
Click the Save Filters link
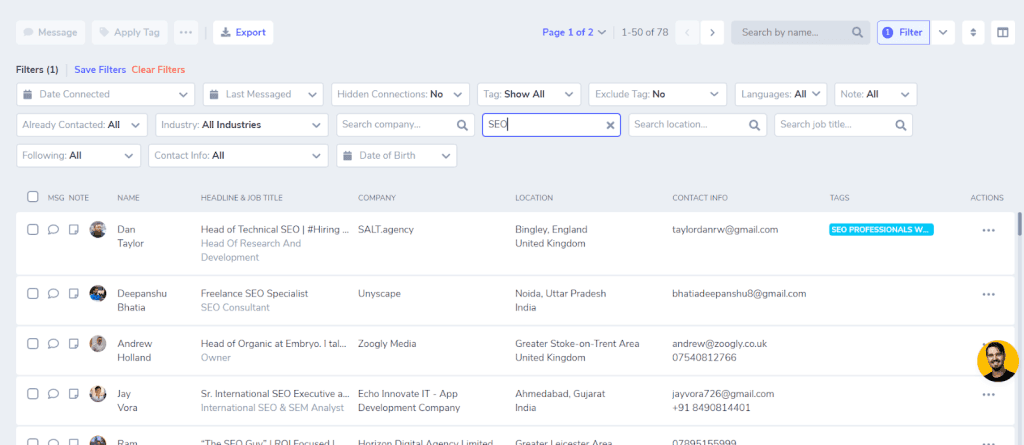[100, 69]
